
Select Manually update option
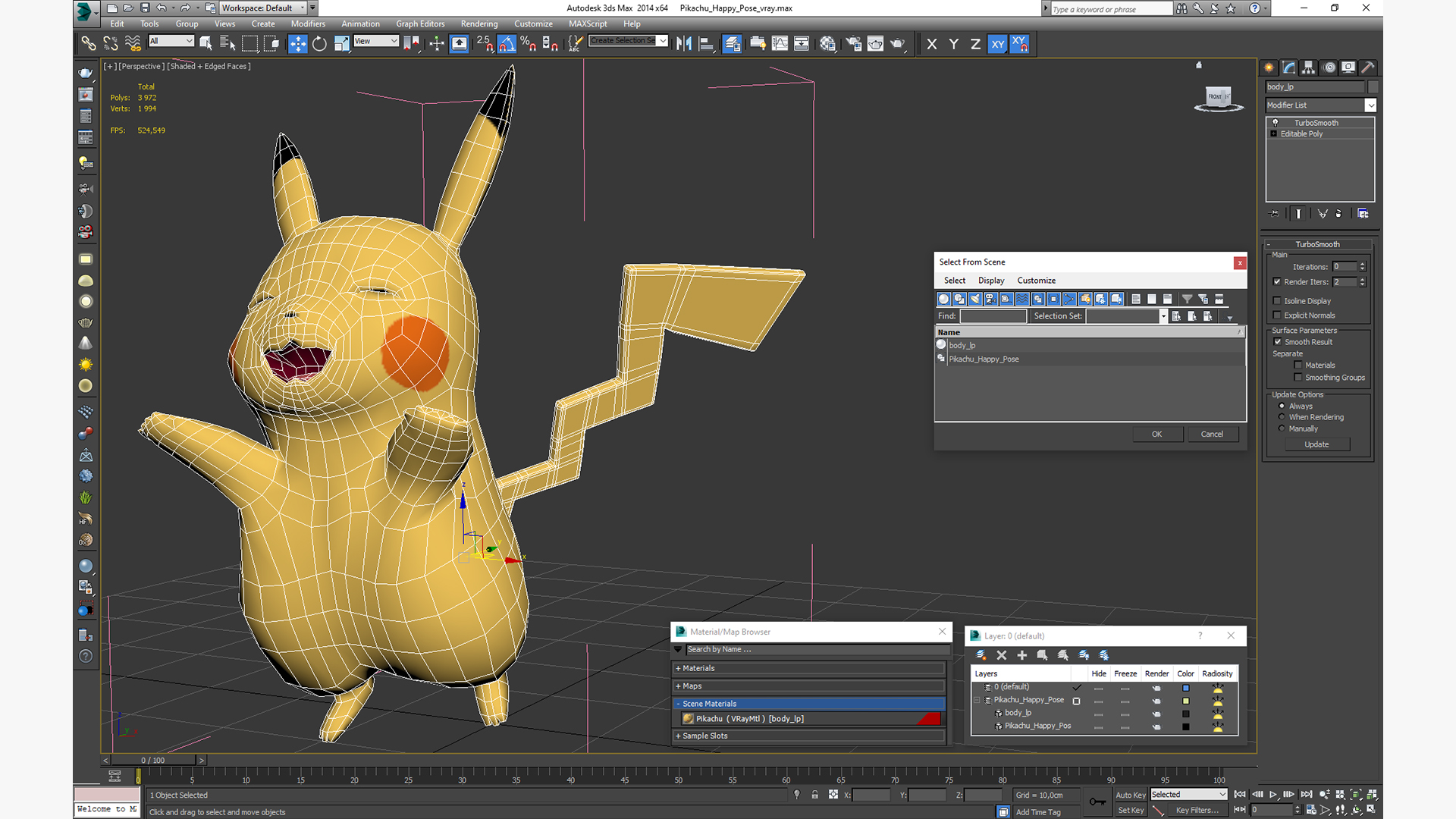click(1282, 428)
